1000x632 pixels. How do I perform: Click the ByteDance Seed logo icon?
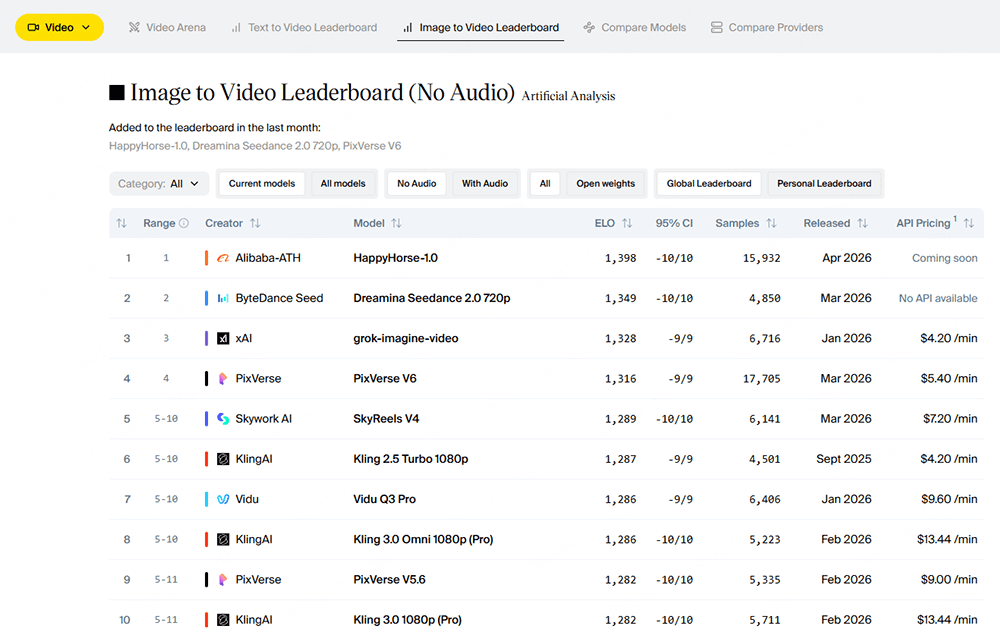click(x=223, y=298)
